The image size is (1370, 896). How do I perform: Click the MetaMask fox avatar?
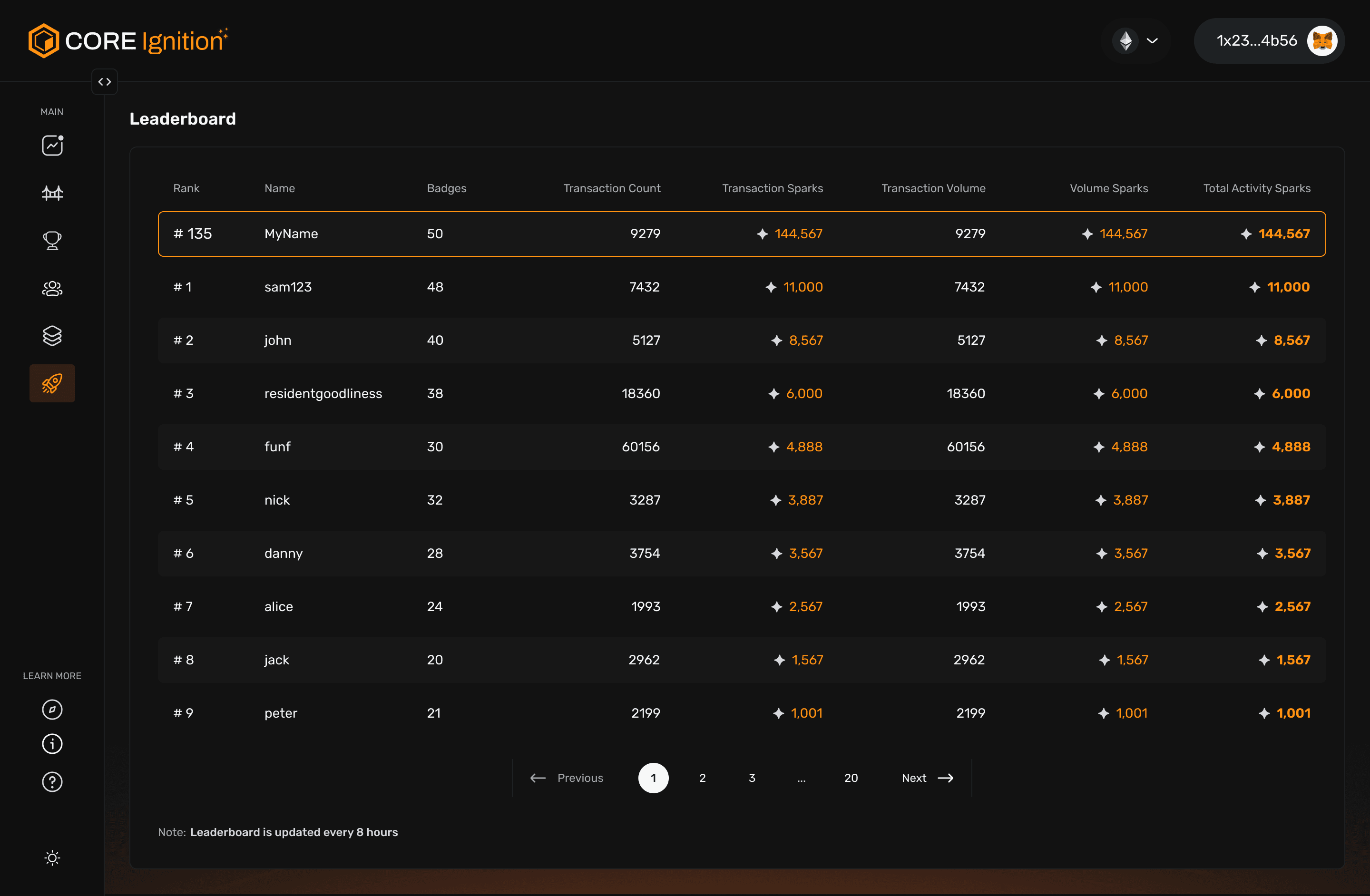pyautogui.click(x=1322, y=41)
